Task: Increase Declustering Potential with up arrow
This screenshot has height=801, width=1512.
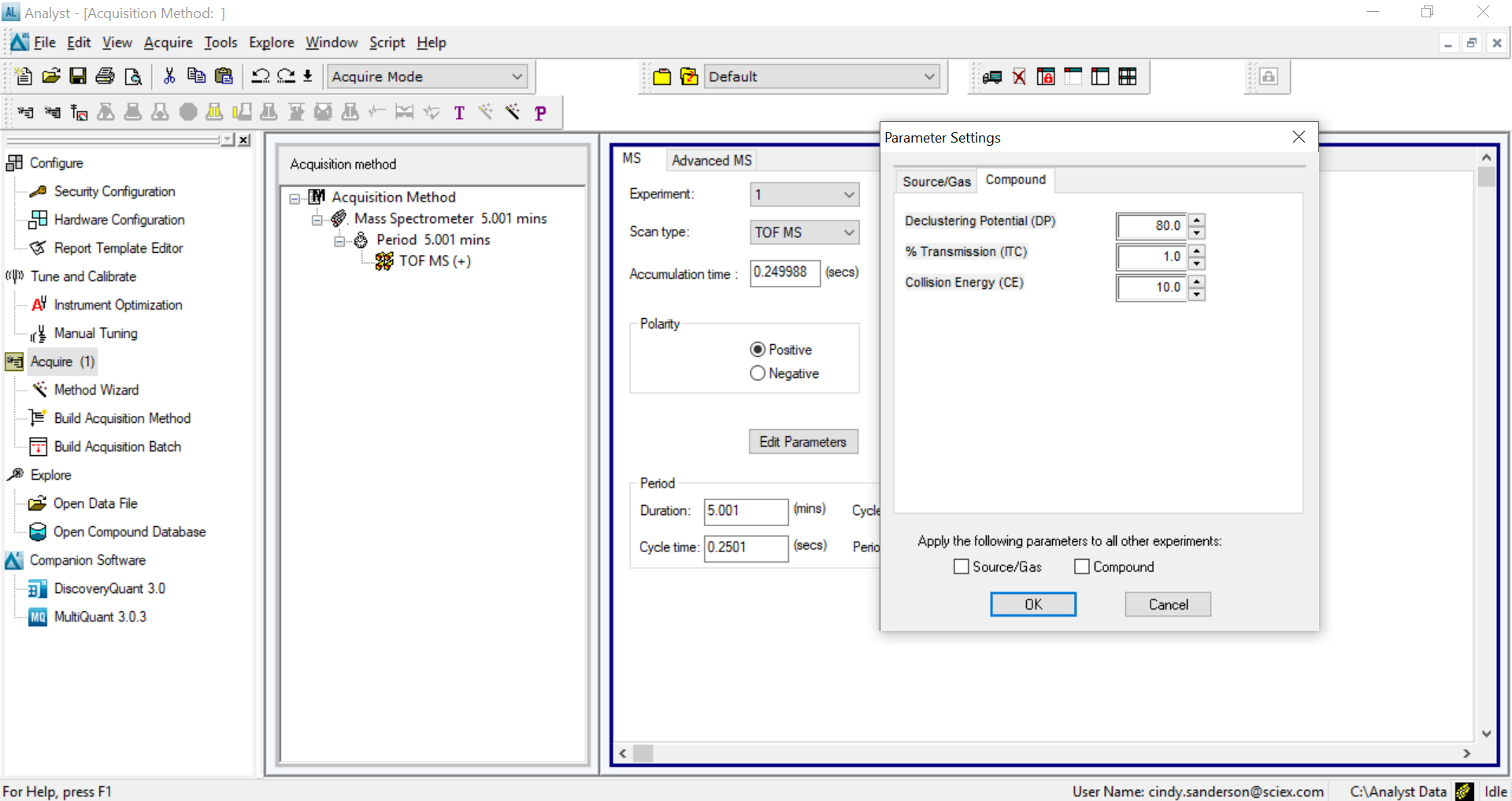Action: pos(1196,220)
